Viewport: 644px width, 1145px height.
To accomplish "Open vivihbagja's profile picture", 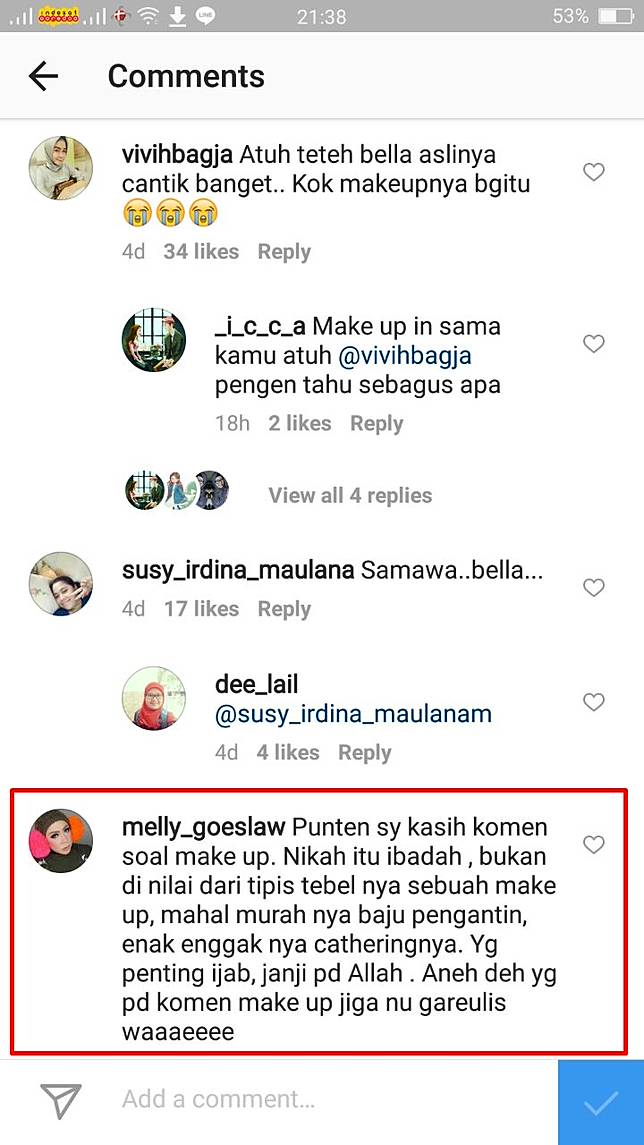I will click(x=61, y=168).
